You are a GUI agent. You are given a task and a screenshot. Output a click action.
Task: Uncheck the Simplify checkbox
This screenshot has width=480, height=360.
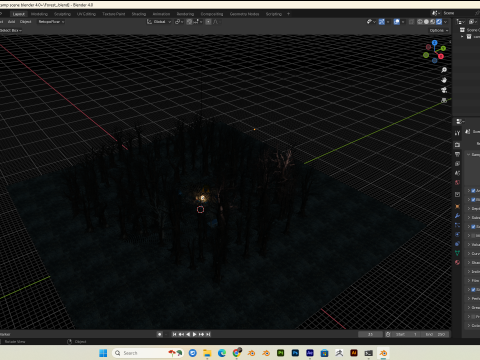(473, 290)
